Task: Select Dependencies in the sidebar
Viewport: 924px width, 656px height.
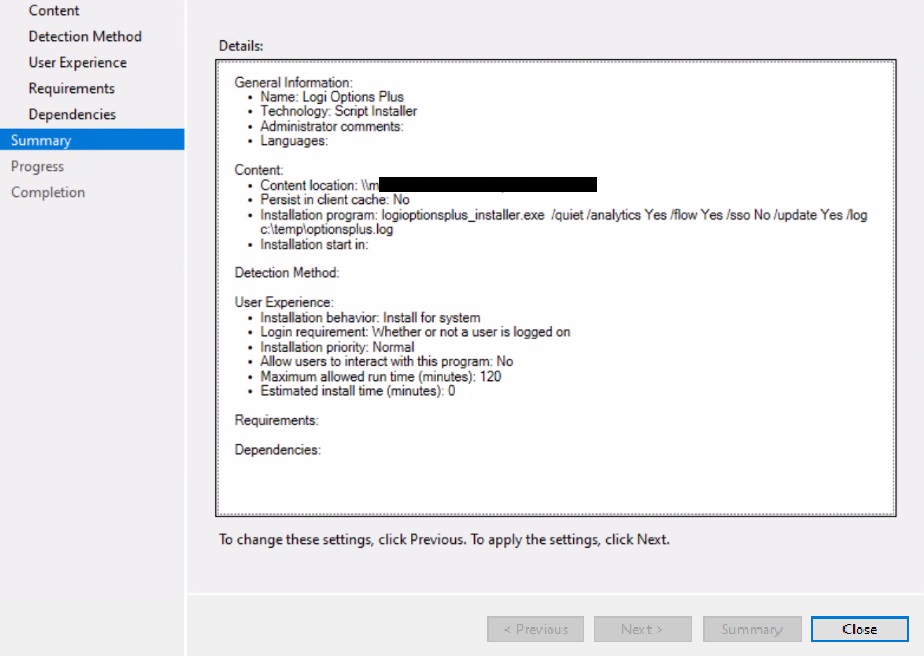Action: (72, 114)
